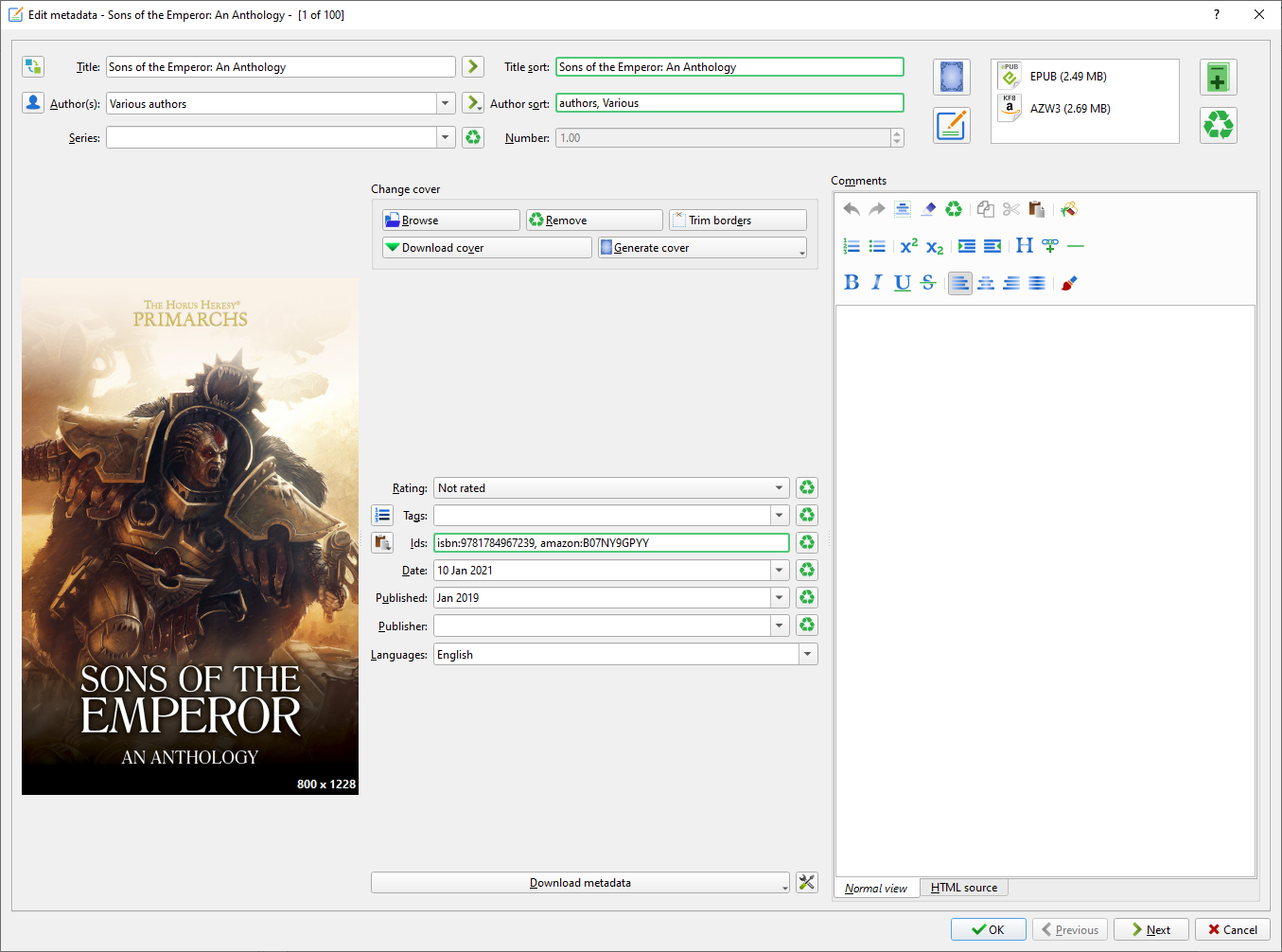Screen dimensions: 1282x952
Task: Expand the Rating dropdown
Action: (779, 488)
